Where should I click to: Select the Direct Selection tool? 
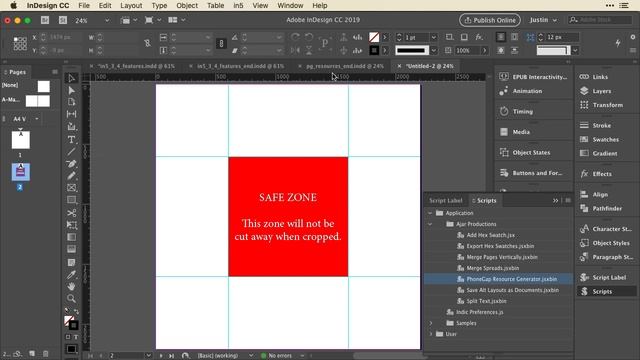pyautogui.click(x=71, y=90)
